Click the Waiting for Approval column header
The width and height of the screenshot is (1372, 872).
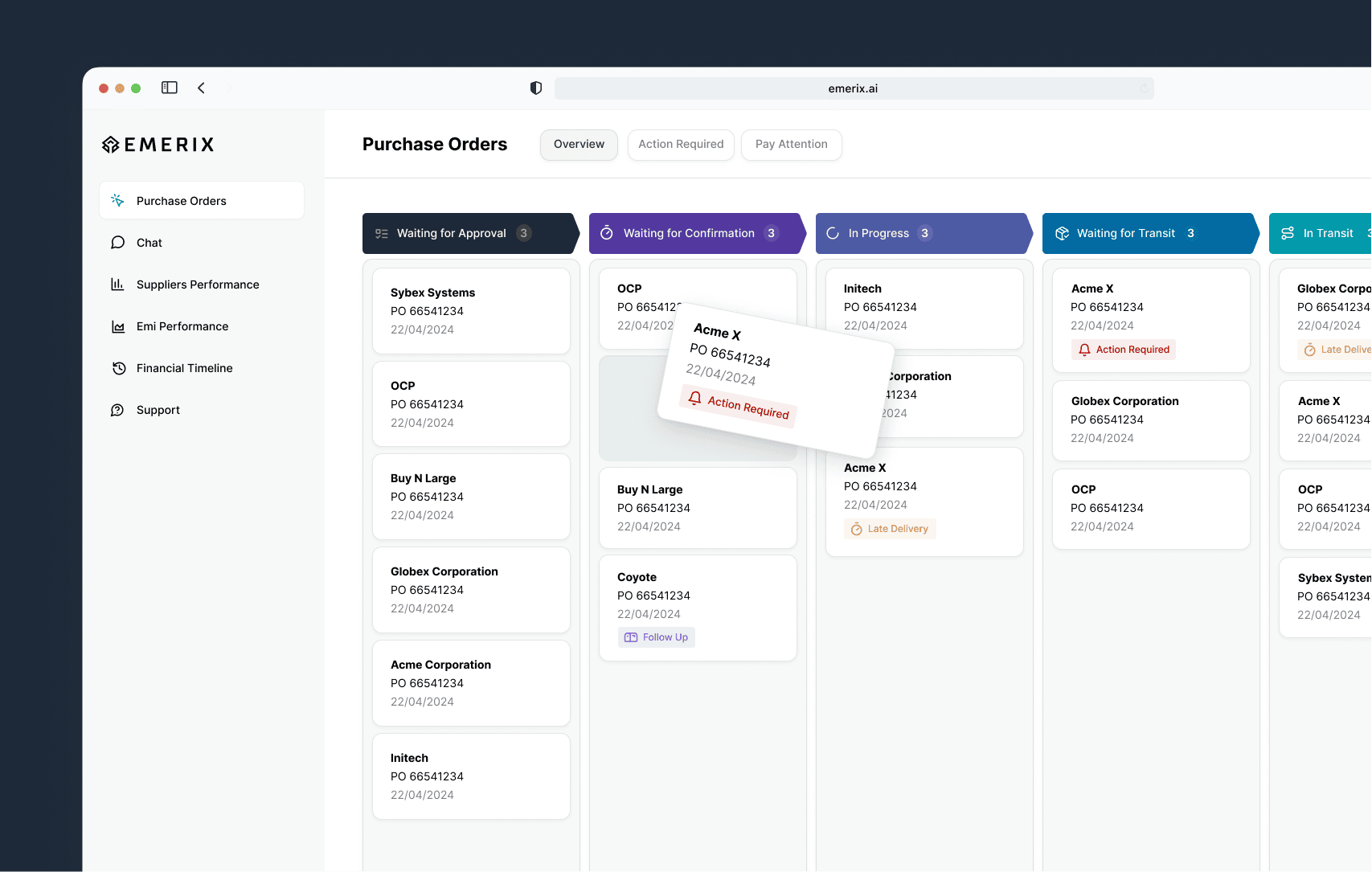pos(470,233)
